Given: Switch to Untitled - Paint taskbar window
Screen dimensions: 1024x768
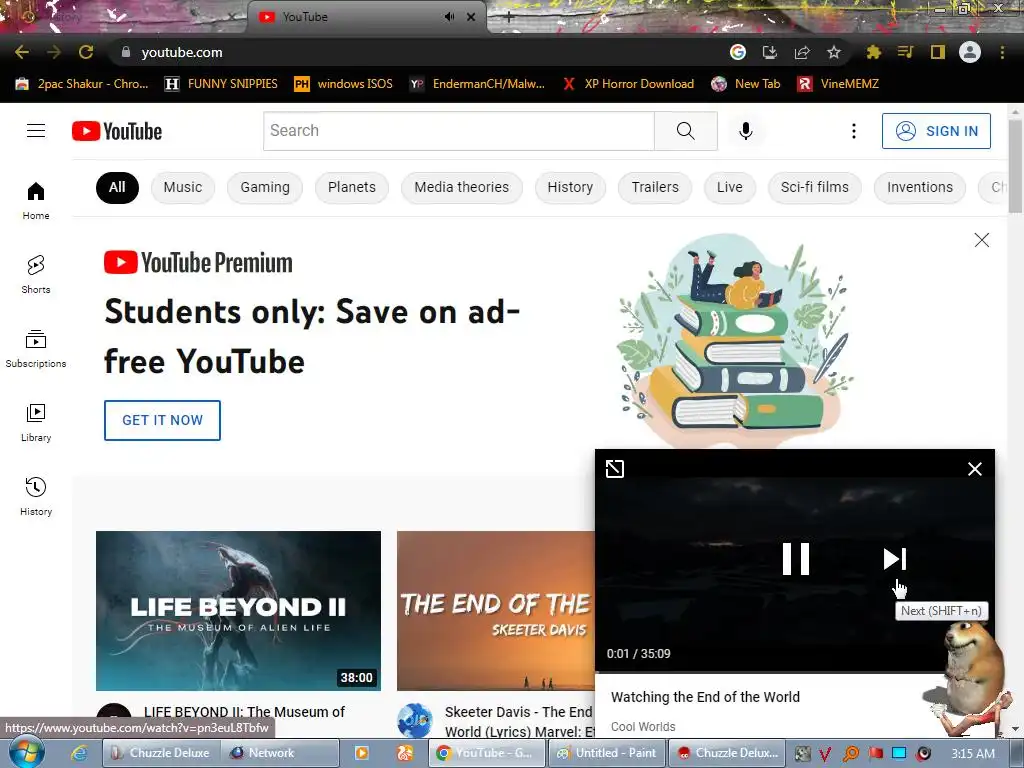Looking at the screenshot, I should (607, 753).
